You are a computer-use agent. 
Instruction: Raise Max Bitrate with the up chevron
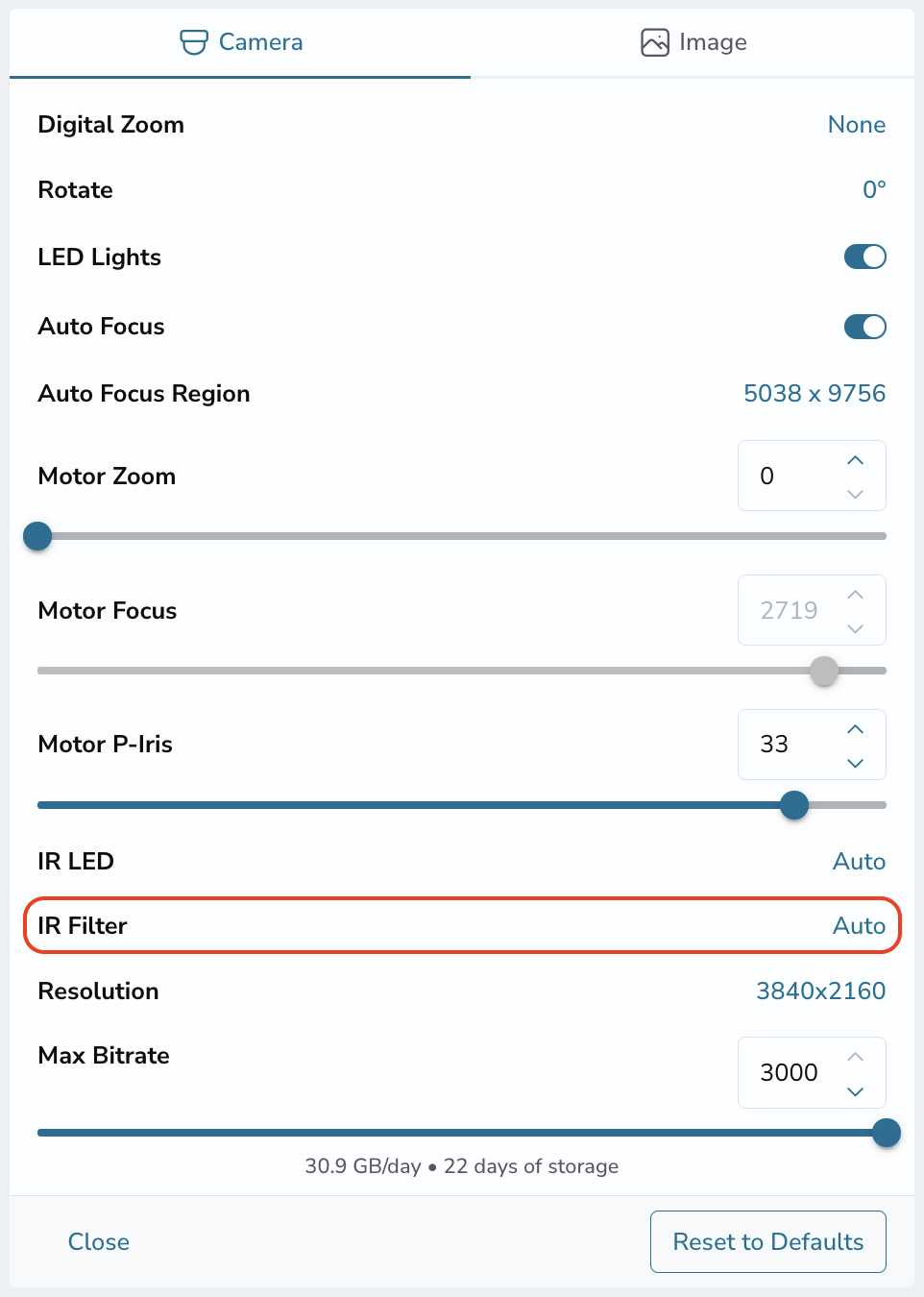(x=856, y=1057)
